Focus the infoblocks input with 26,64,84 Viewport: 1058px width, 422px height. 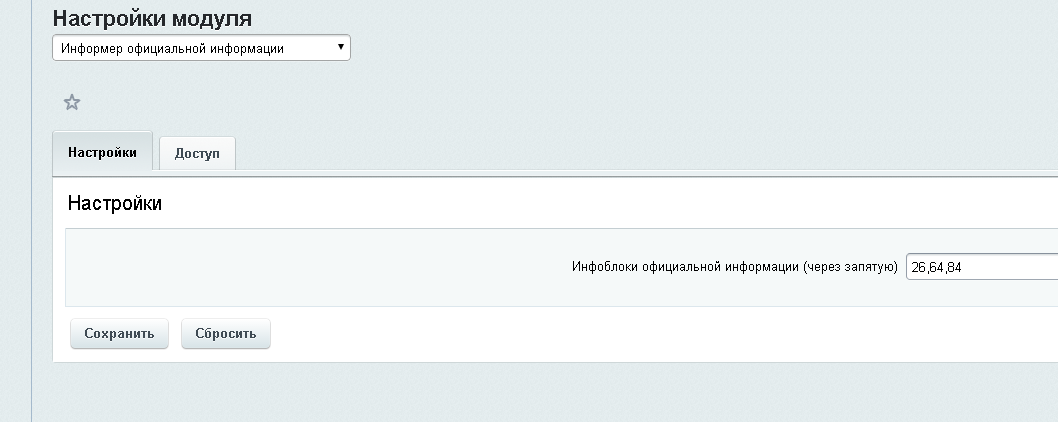(x=982, y=267)
